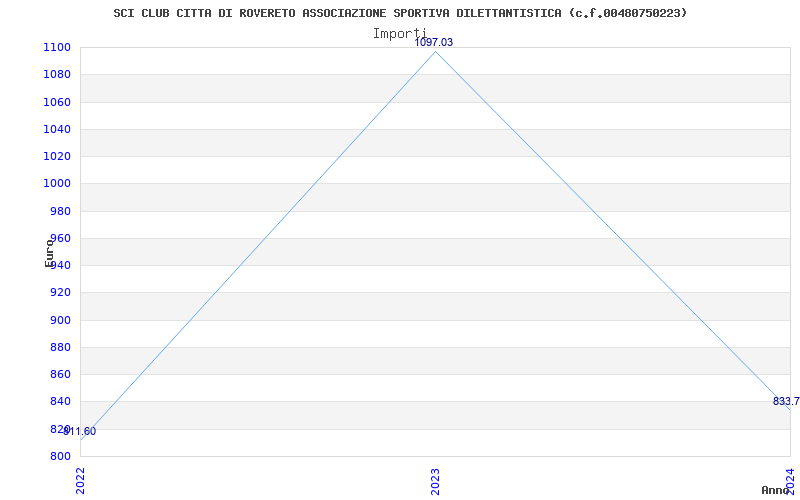Click the 860 y-axis value
This screenshot has width=800, height=500.
tap(60, 374)
